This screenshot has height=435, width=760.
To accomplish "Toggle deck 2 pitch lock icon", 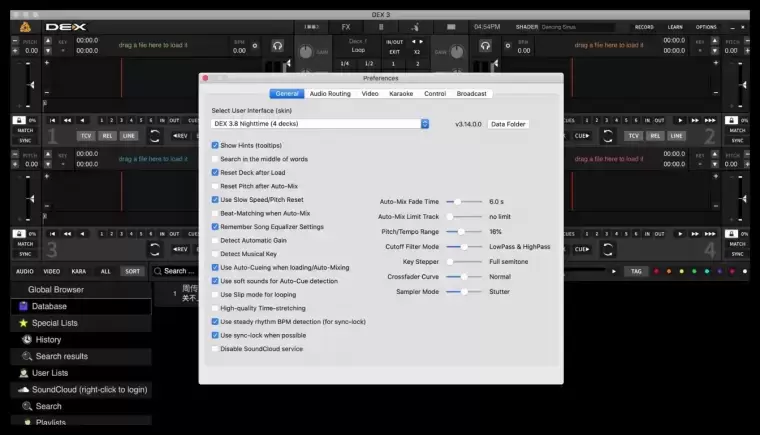I will coord(731,120).
